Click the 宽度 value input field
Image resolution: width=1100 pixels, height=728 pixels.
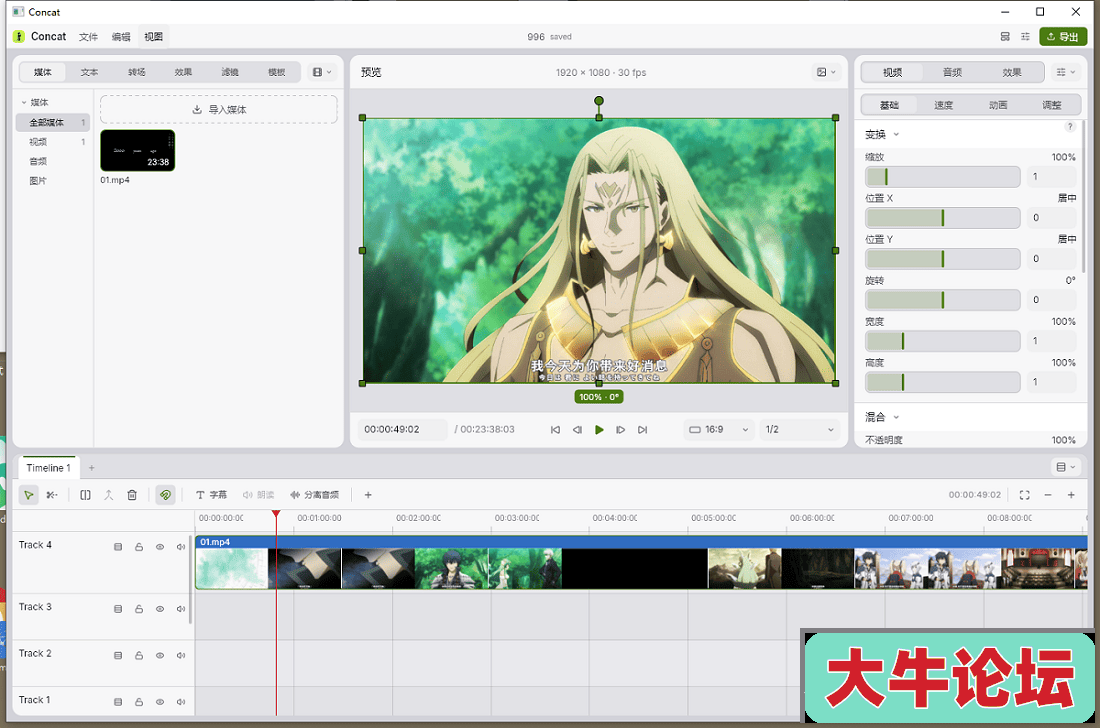[1051, 341]
